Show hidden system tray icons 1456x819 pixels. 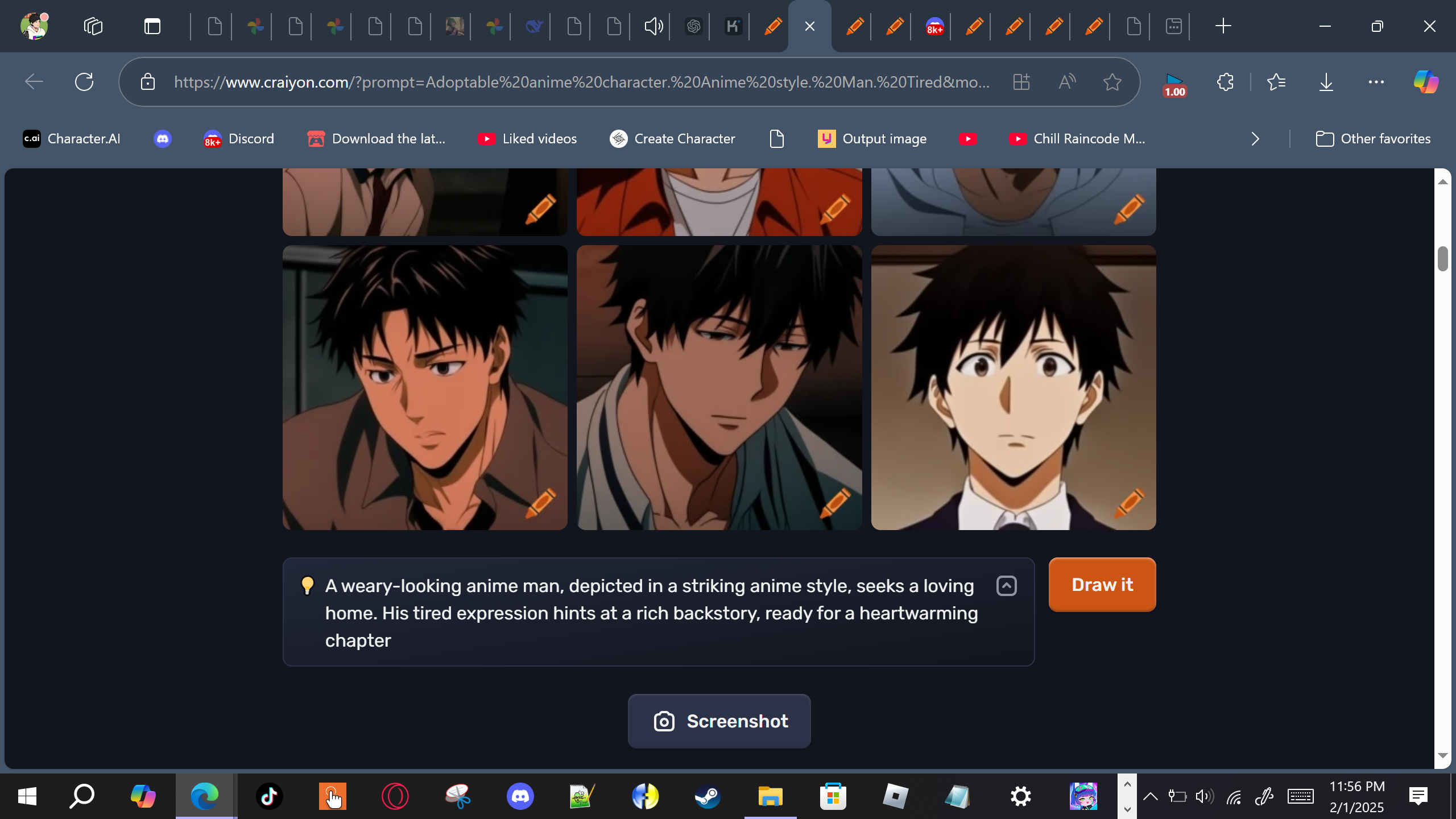[x=1150, y=796]
